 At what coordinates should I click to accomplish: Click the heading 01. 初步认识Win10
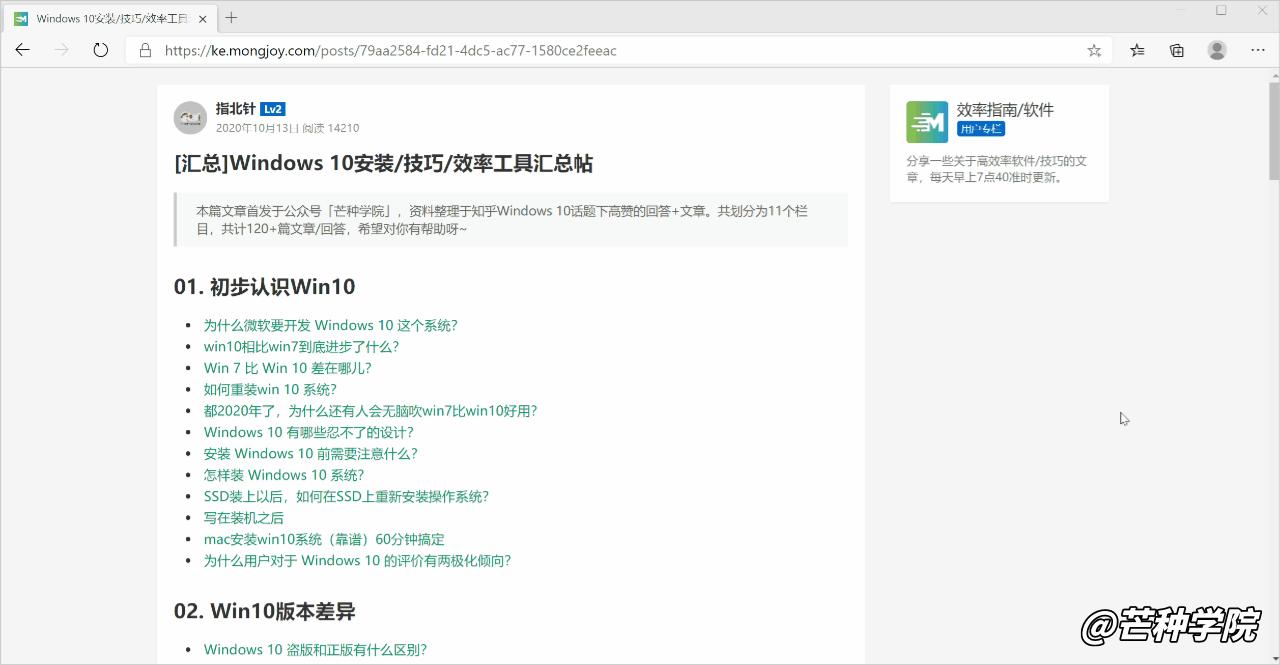tap(264, 287)
